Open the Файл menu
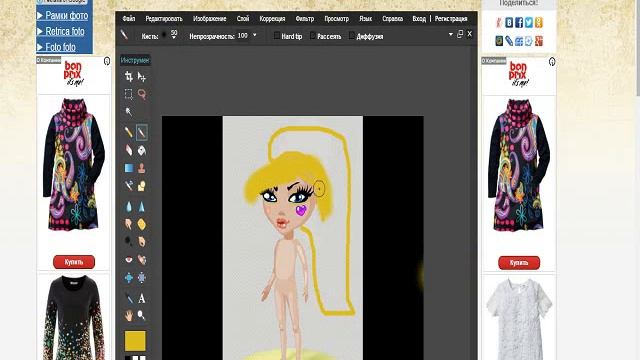The image size is (640, 360). 129,19
